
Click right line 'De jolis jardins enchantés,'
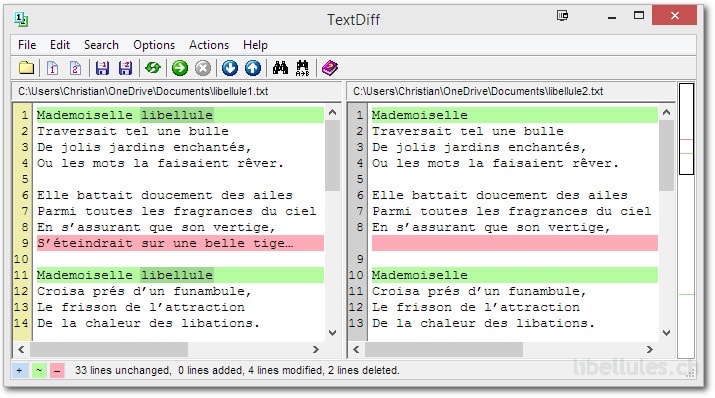[x=479, y=147]
